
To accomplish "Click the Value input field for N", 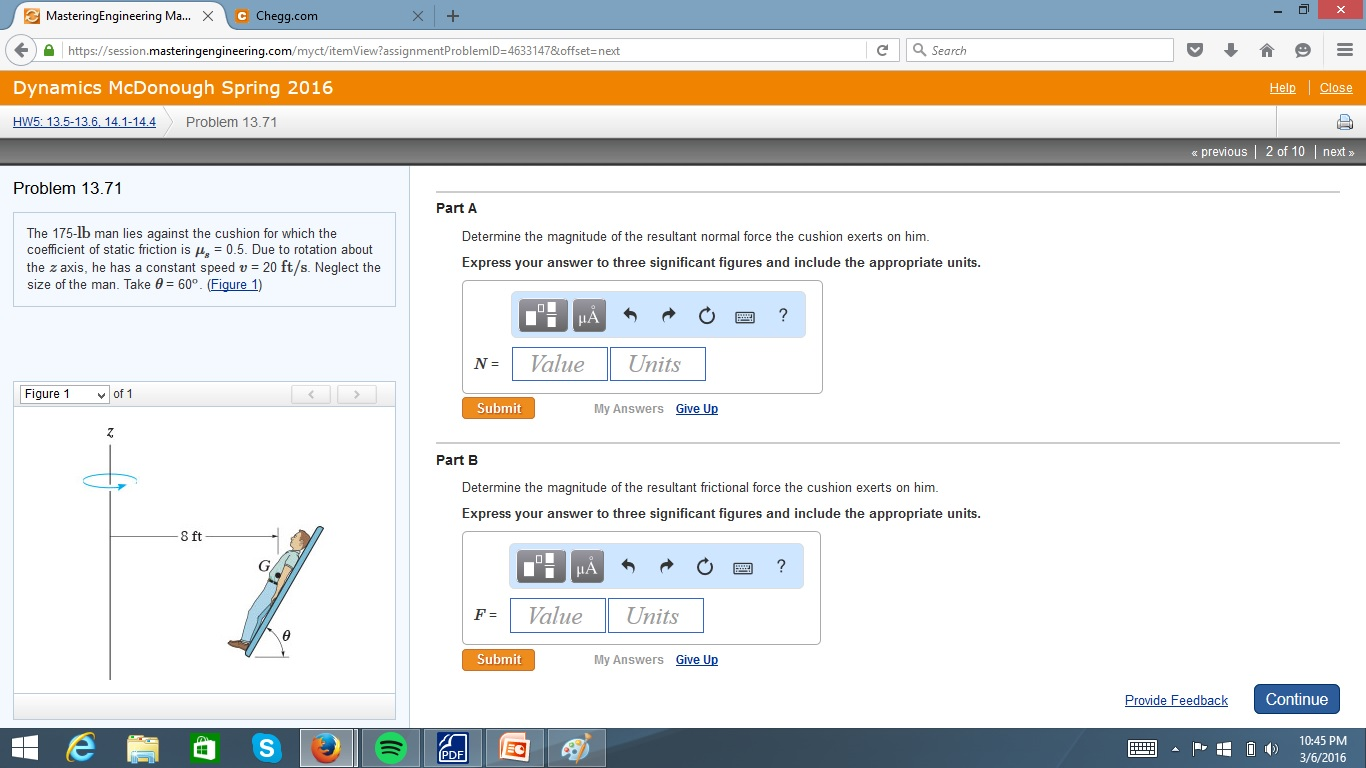I will tap(558, 363).
